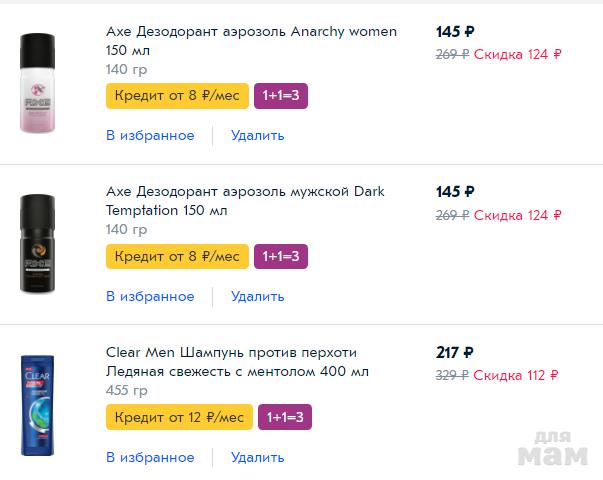
Task: Open the Axe Anarchy women product title
Action: tap(251, 40)
